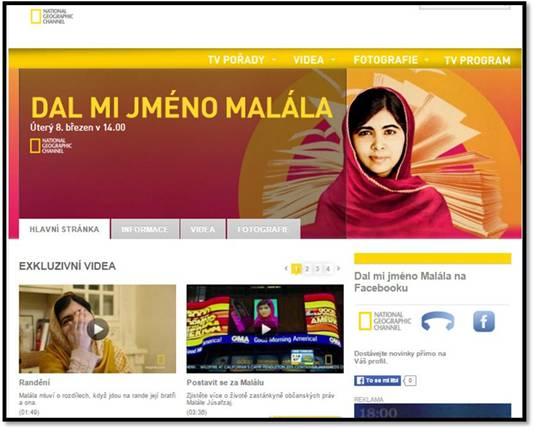Screen dimensions: 534x428
Task: Click the EXKLUZIVNÍ VIDEA heading
Action: [x=67, y=266]
